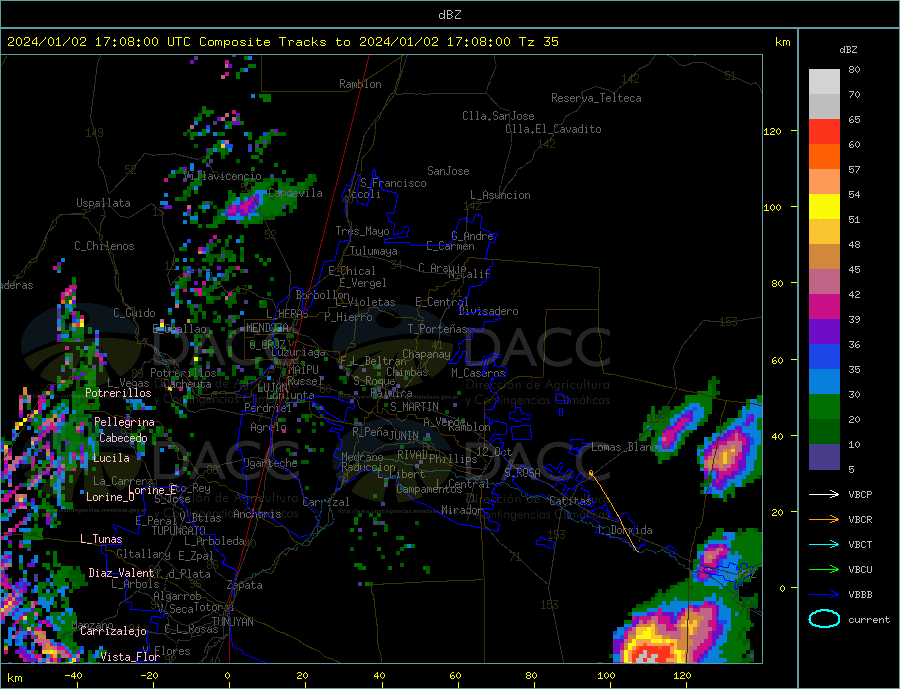Select the Lomas_Blancas map label
This screenshot has height=689, width=900.
(x=630, y=447)
